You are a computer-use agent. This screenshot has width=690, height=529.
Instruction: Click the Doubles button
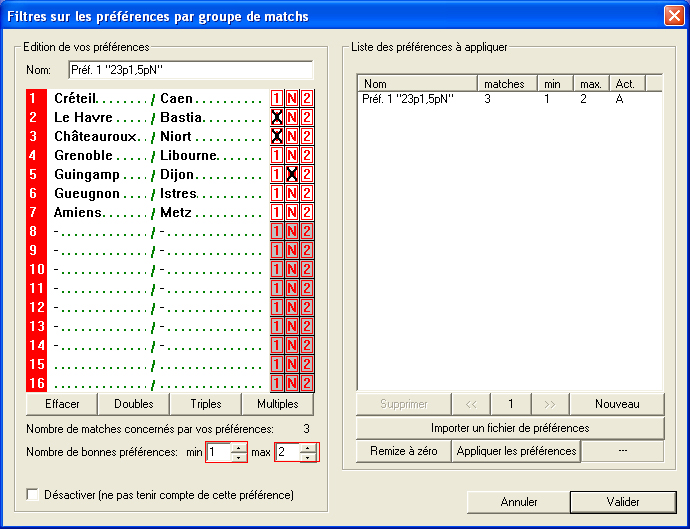(134, 404)
